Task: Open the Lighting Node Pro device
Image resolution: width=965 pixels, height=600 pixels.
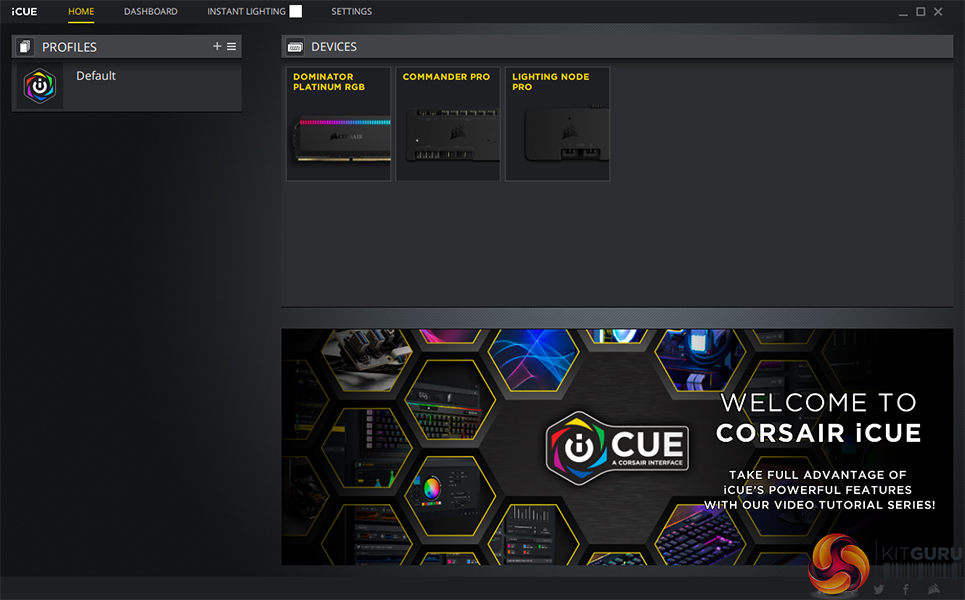Action: [x=558, y=124]
